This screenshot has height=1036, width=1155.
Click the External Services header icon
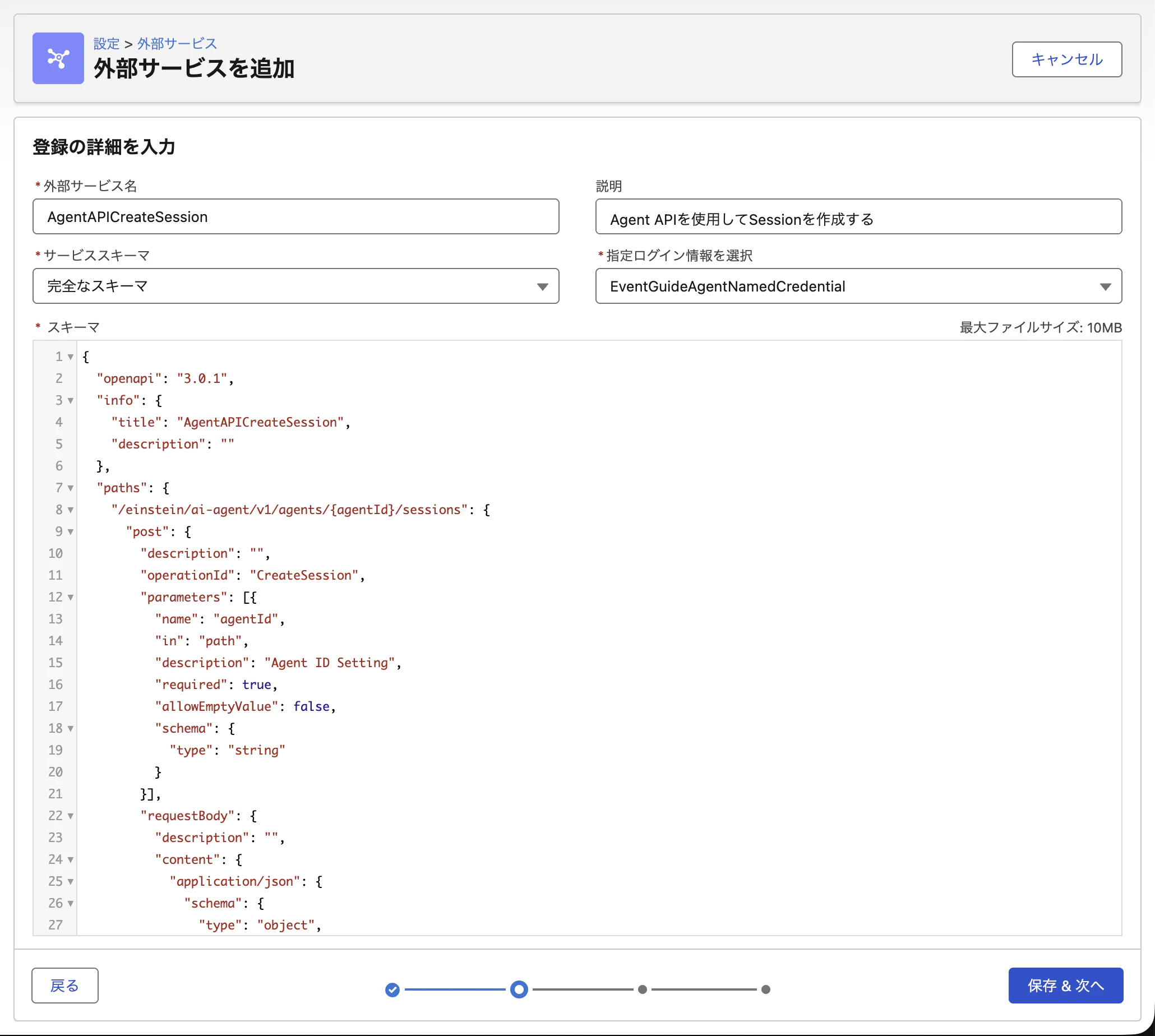tap(58, 58)
